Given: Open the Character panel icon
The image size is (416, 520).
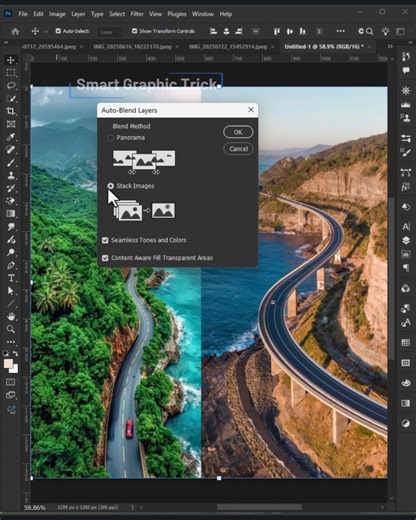Looking at the screenshot, I should pos(406,227).
